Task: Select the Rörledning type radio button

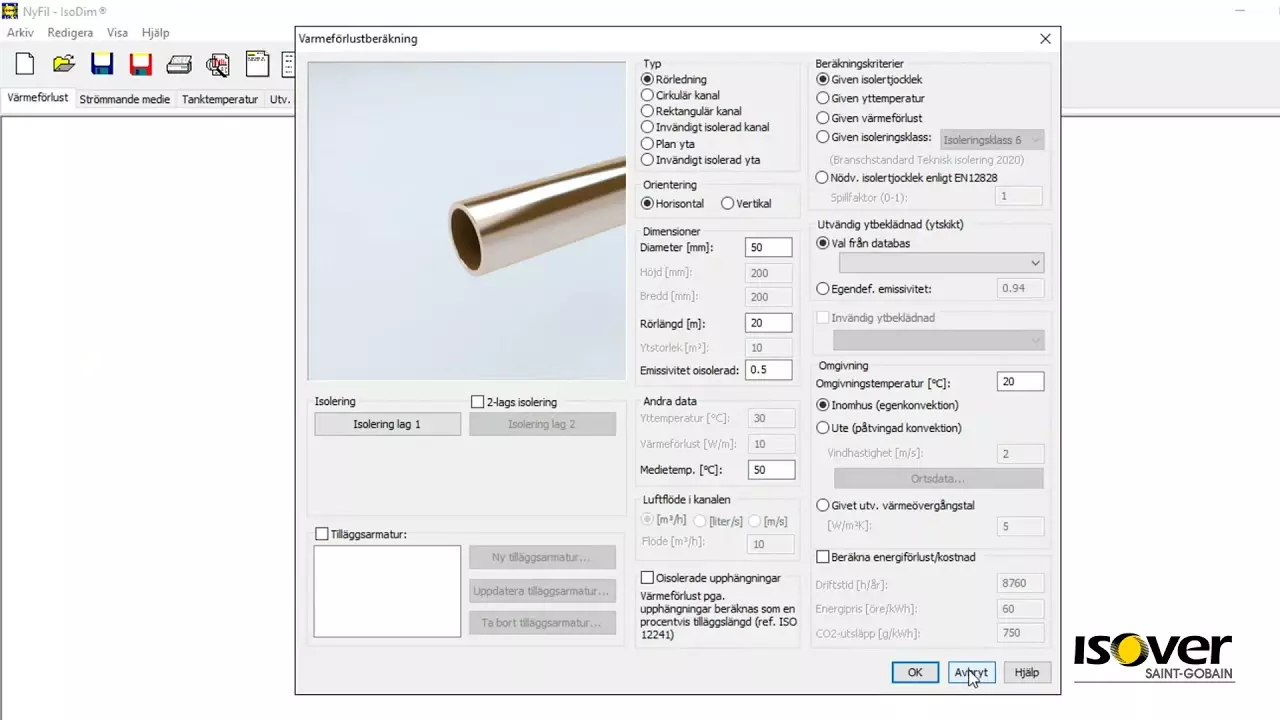Action: (x=648, y=79)
